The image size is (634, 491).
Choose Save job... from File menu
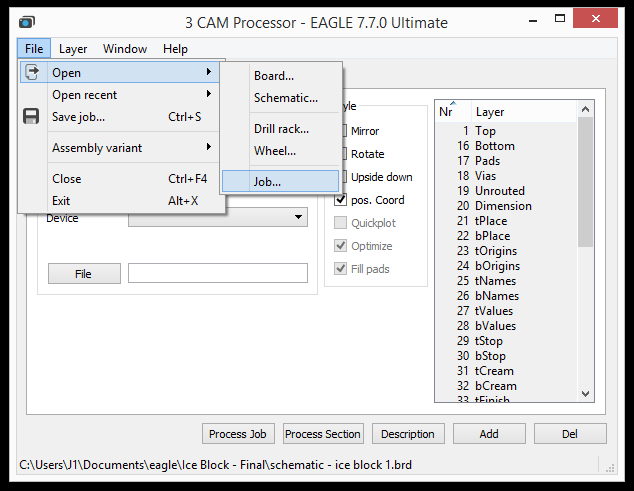(x=120, y=117)
